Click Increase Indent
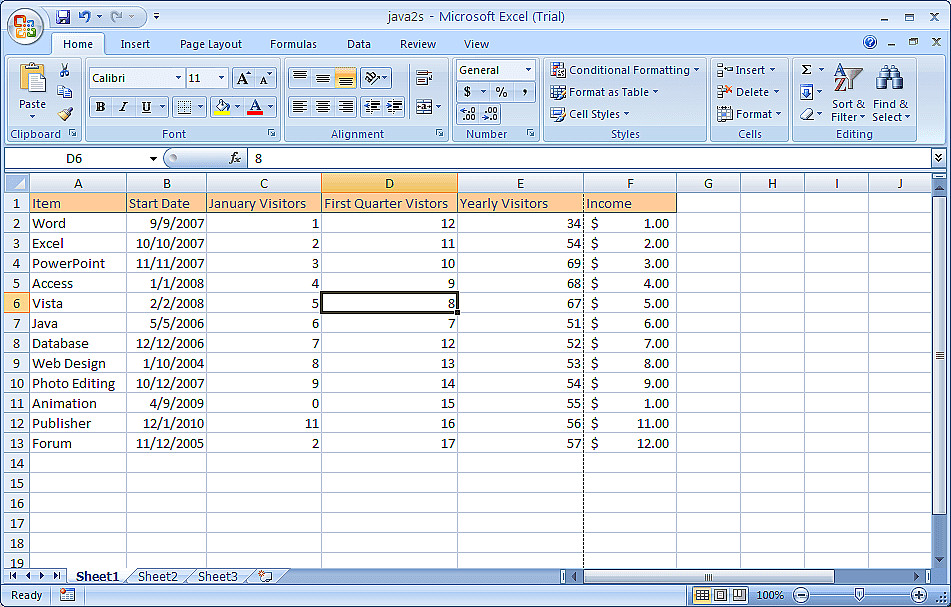Screen dimensions: 951x607 coord(394,107)
